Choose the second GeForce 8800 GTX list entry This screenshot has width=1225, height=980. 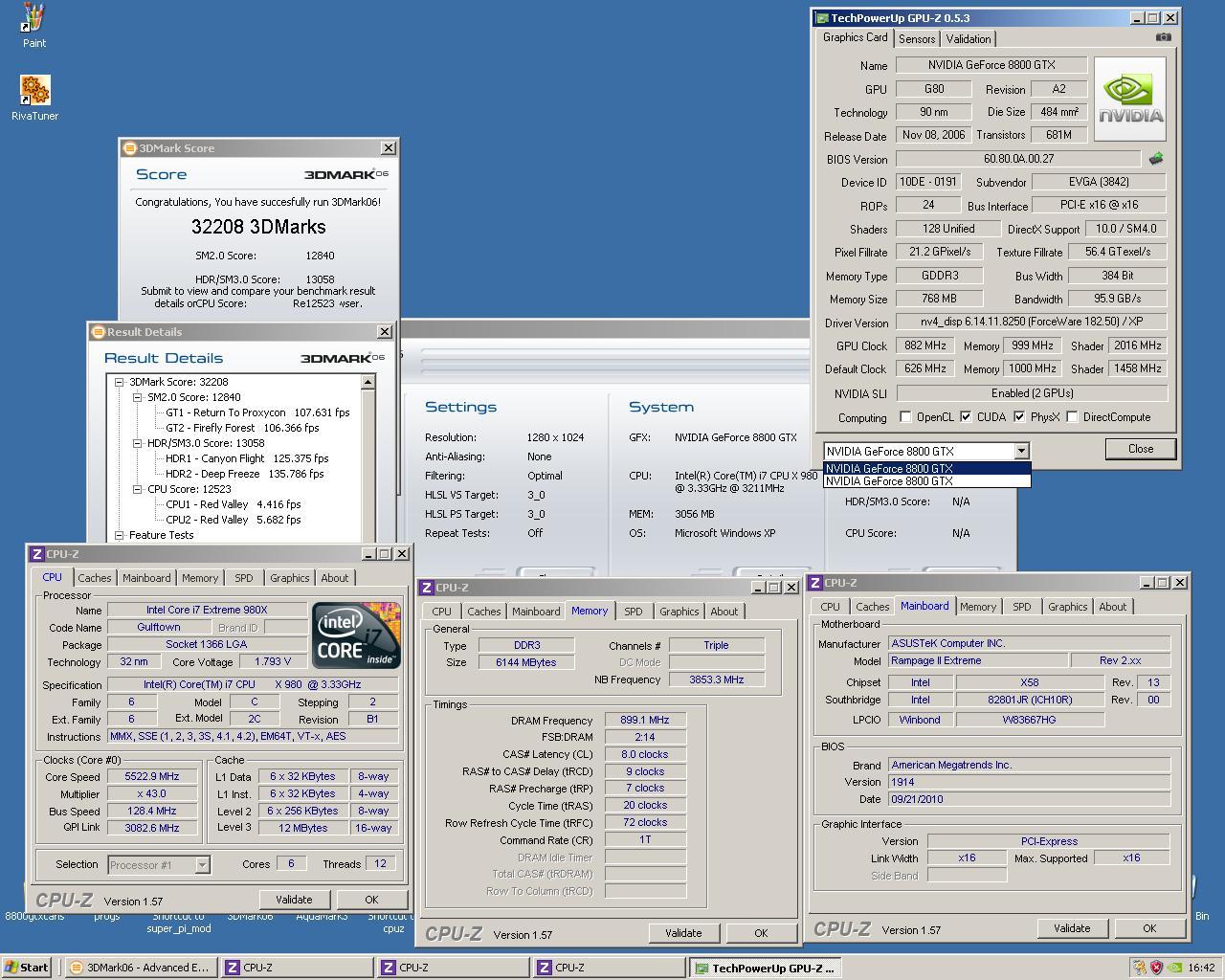[x=926, y=481]
